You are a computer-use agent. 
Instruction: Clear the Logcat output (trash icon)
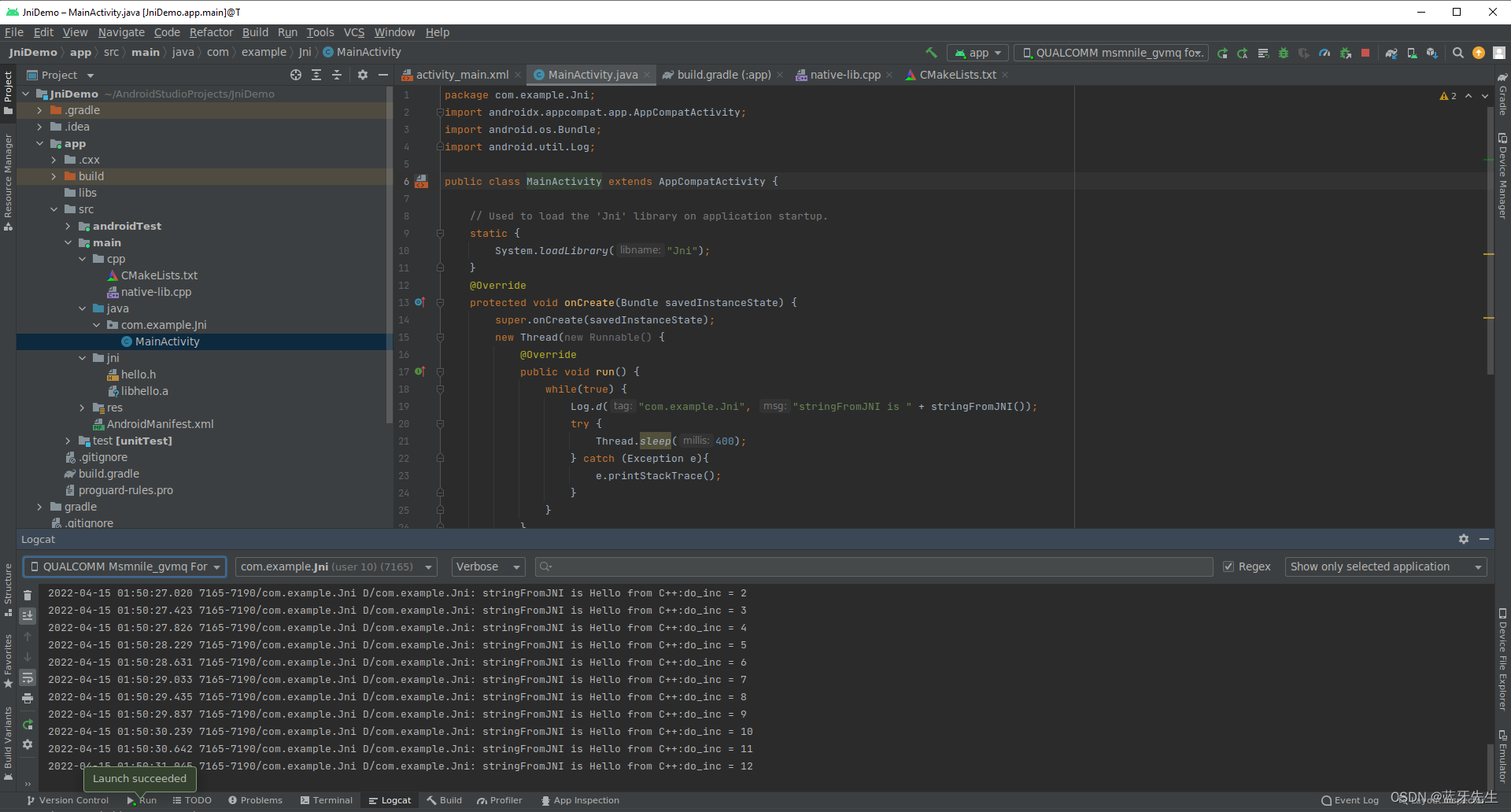coord(28,595)
